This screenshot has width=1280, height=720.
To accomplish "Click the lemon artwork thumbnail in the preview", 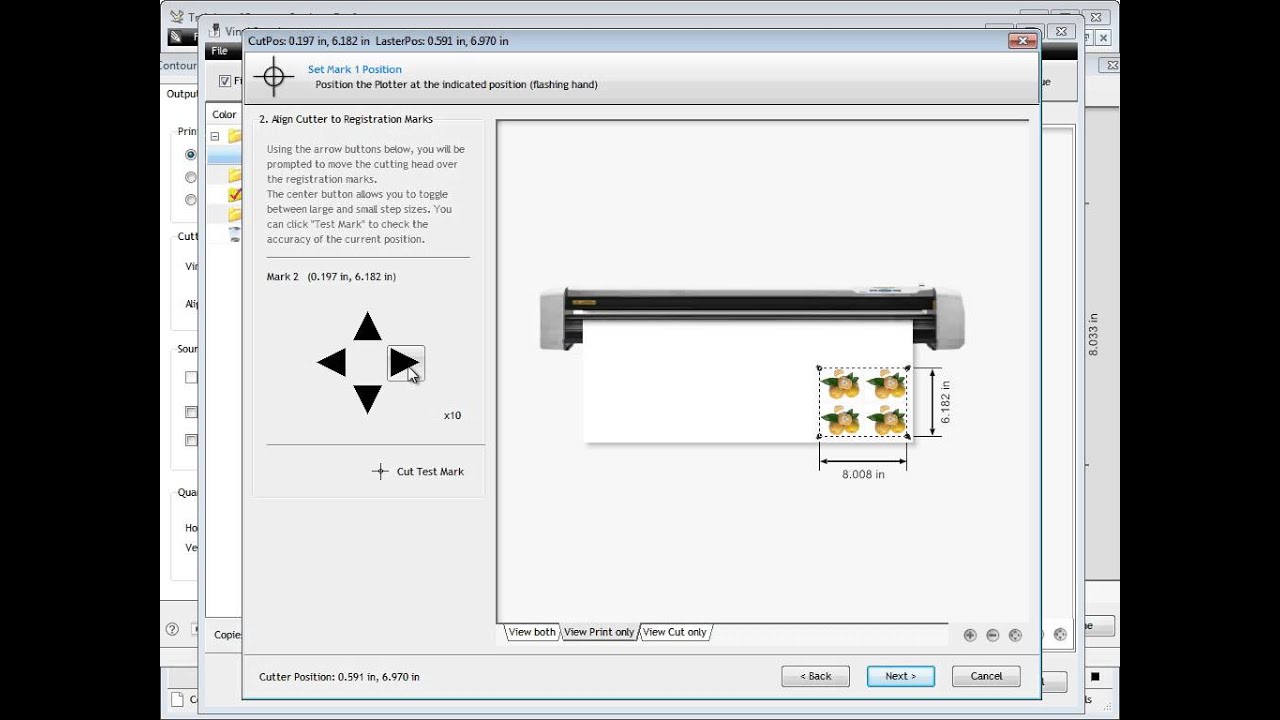I will coord(864,402).
